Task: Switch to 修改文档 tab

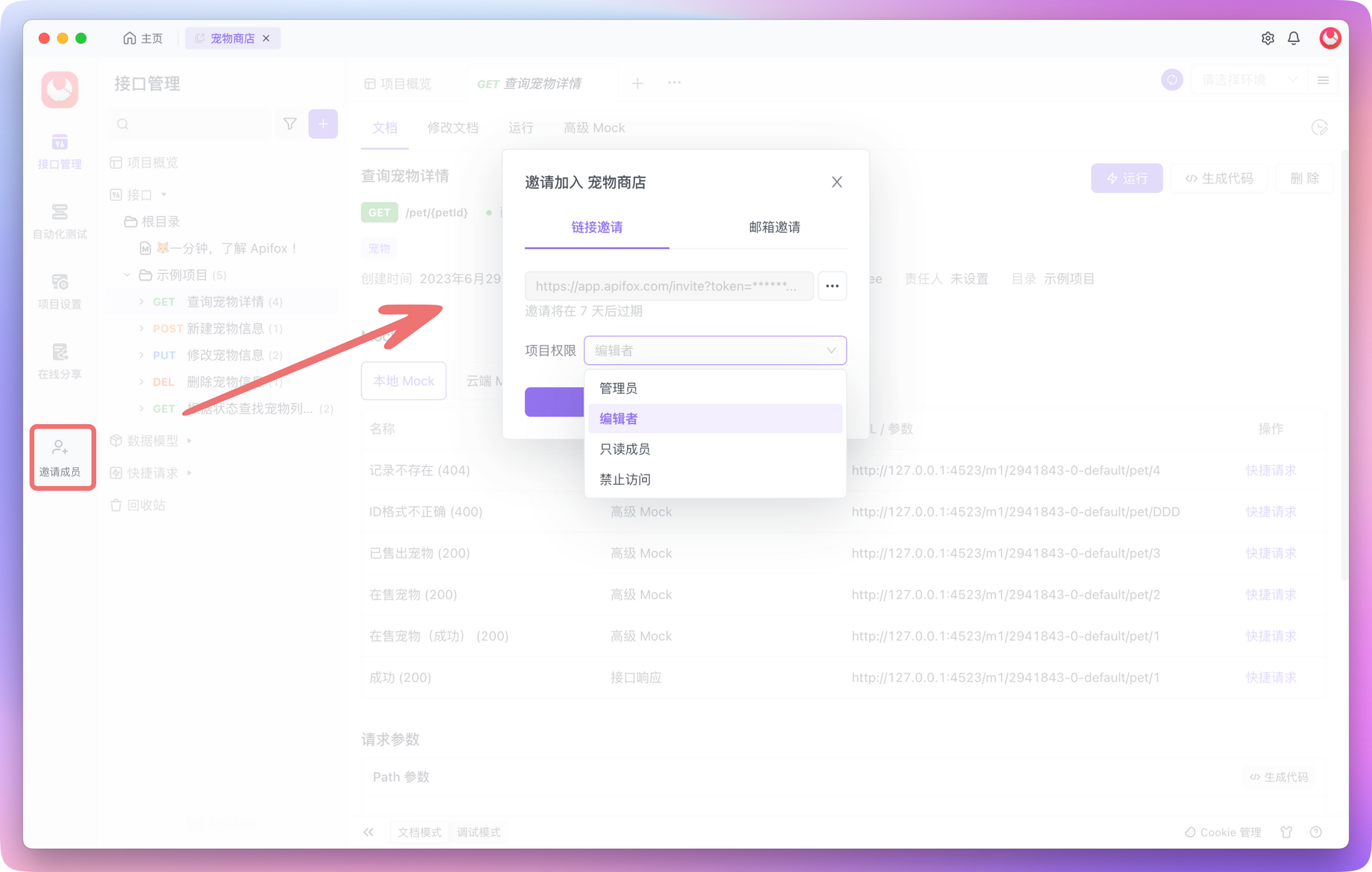Action: tap(453, 128)
